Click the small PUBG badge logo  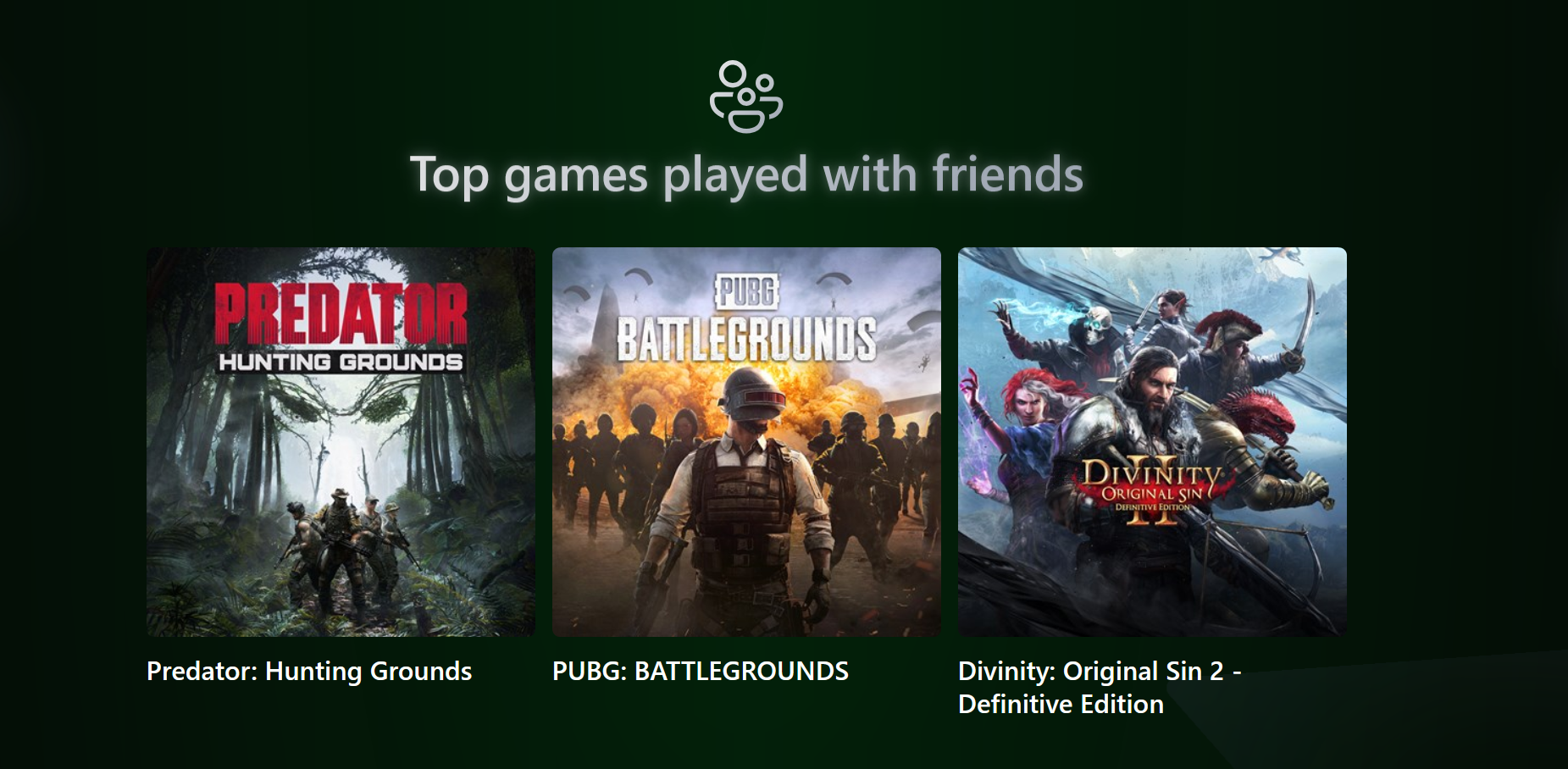point(747,291)
